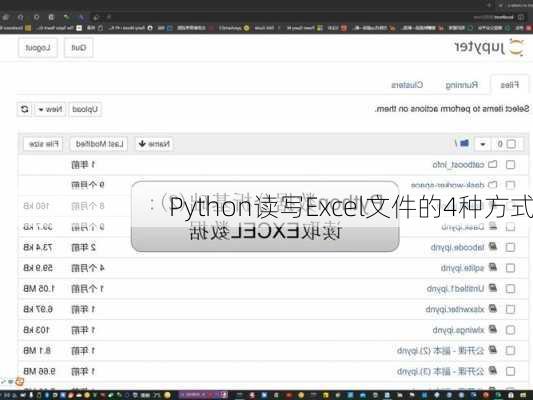
Task: Click the root folder breadcrumb icon
Action: click(464, 144)
